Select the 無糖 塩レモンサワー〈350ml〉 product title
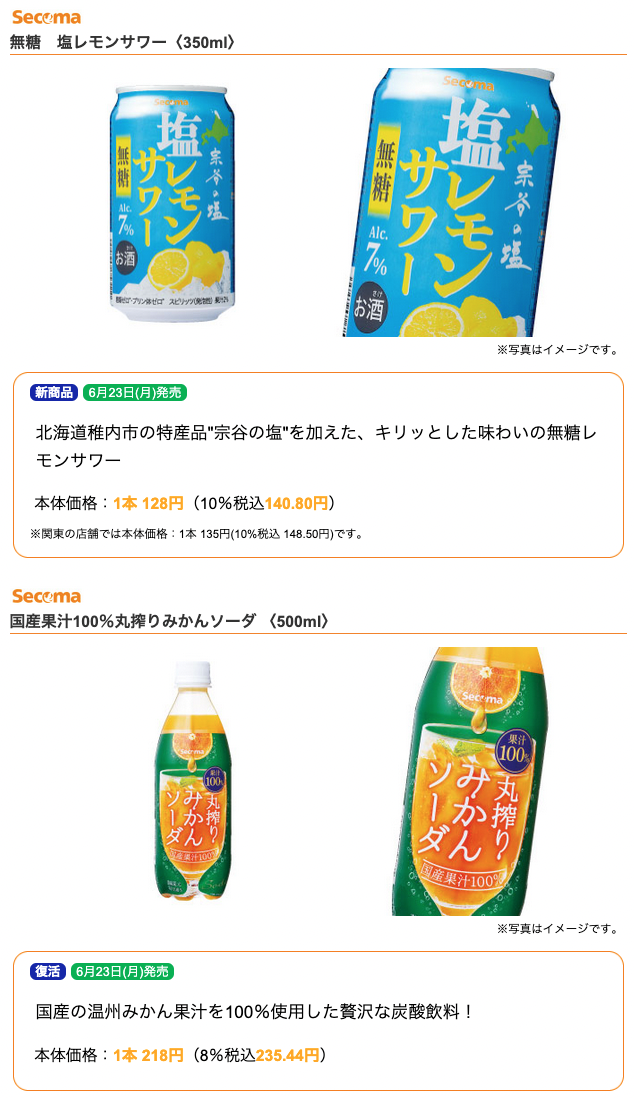 (x=122, y=43)
